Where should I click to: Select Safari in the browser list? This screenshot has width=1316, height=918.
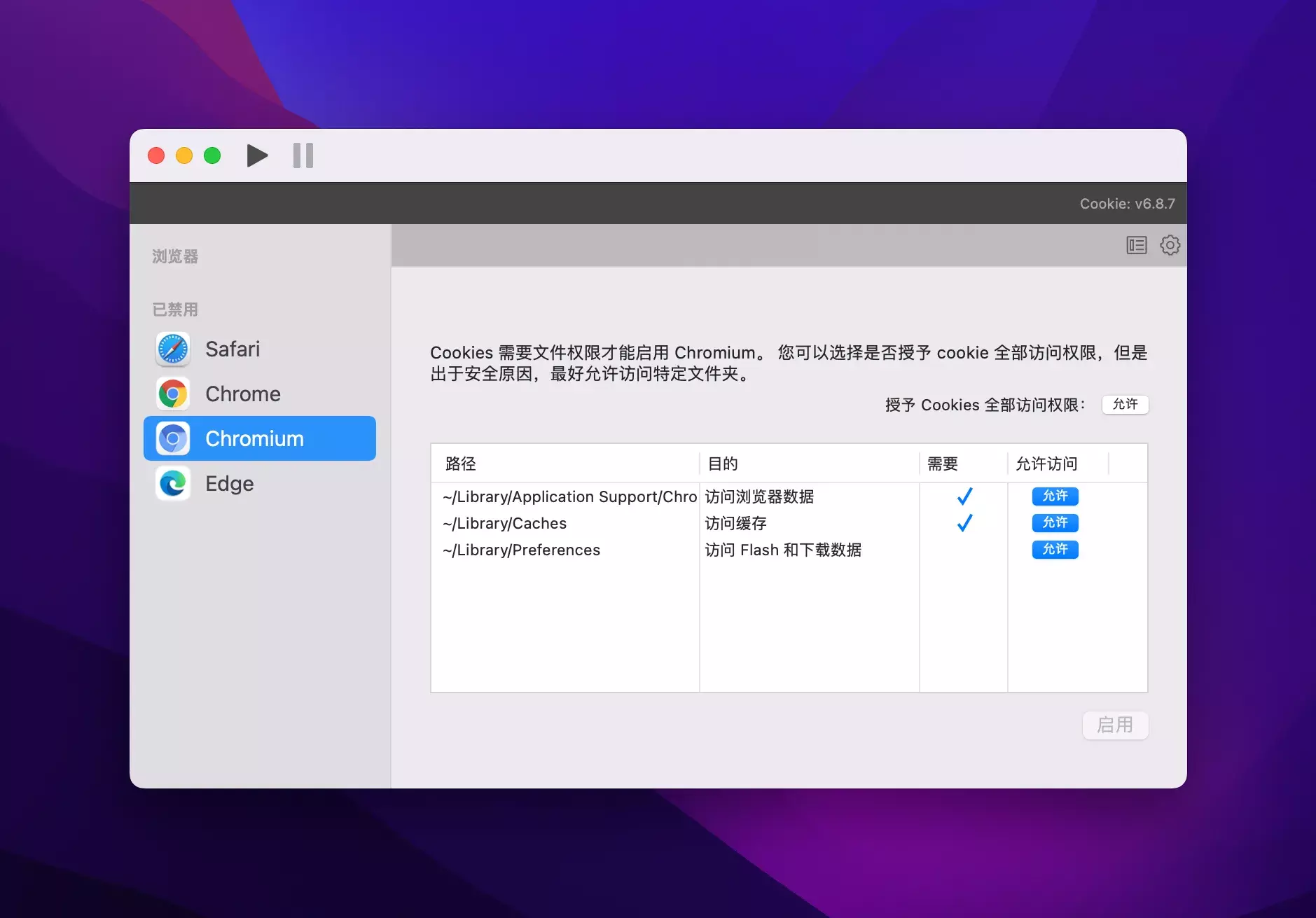tap(233, 349)
